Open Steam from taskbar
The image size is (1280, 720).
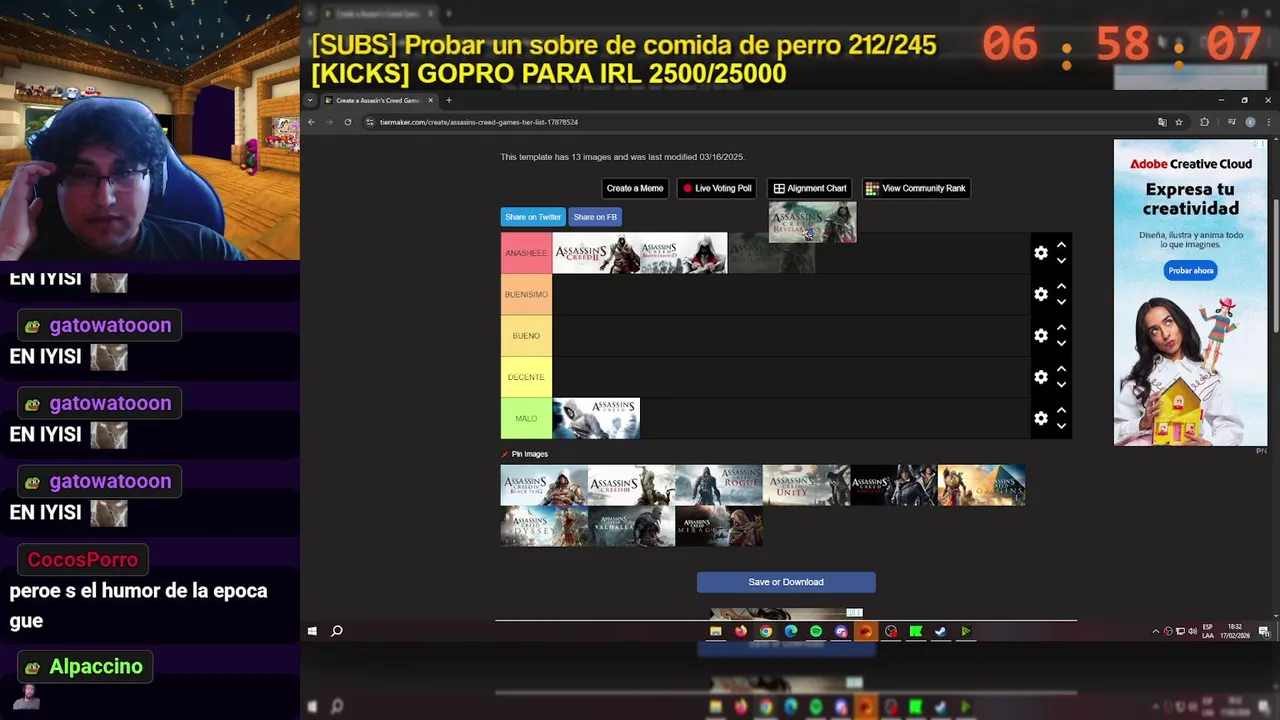pos(941,631)
